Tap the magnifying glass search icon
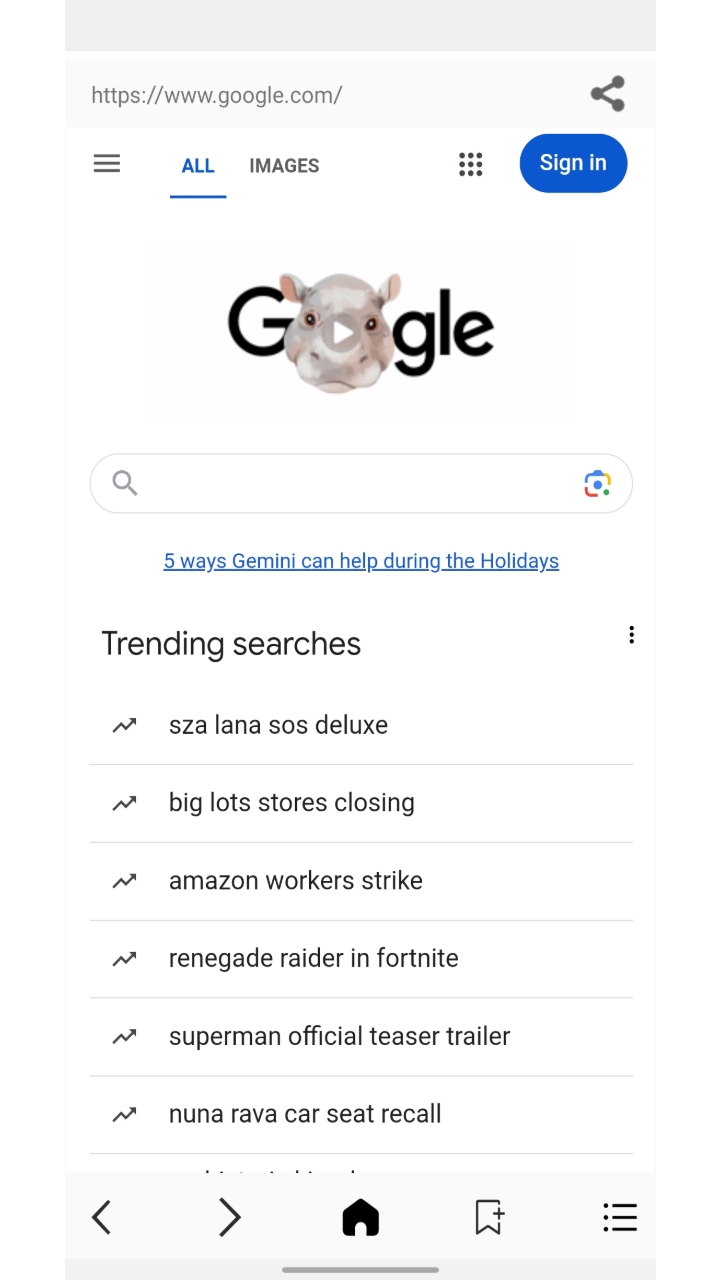720x1280 pixels. (125, 484)
